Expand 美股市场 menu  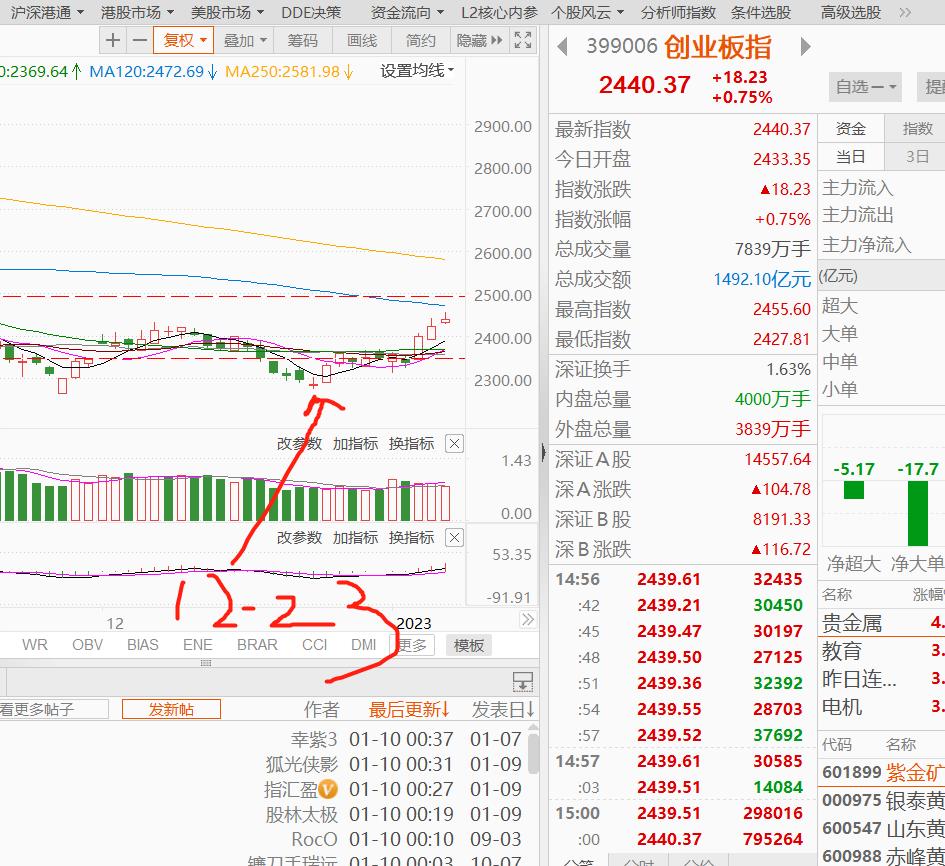(x=227, y=12)
